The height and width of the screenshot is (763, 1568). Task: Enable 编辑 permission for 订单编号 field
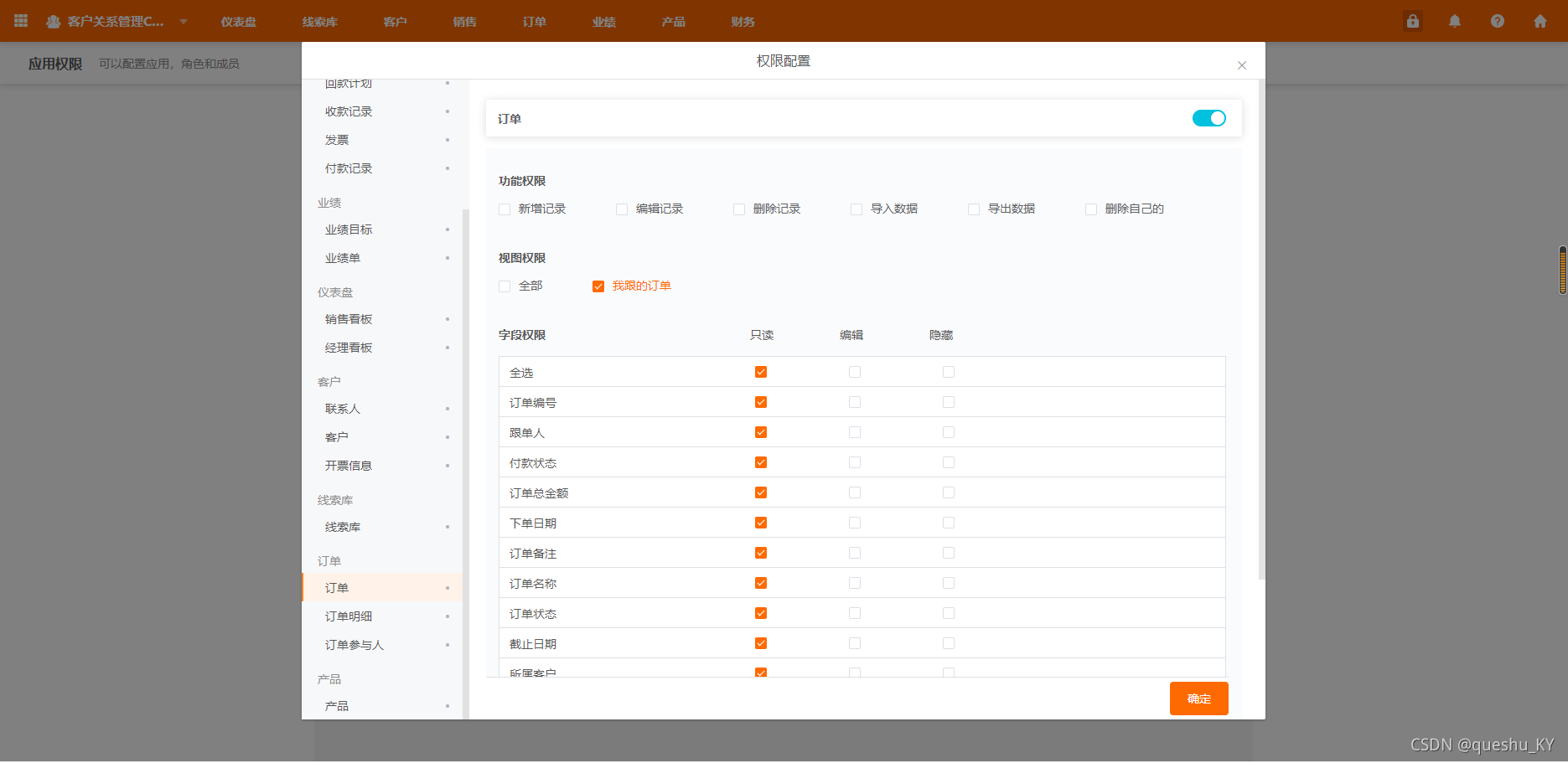pyautogui.click(x=854, y=401)
